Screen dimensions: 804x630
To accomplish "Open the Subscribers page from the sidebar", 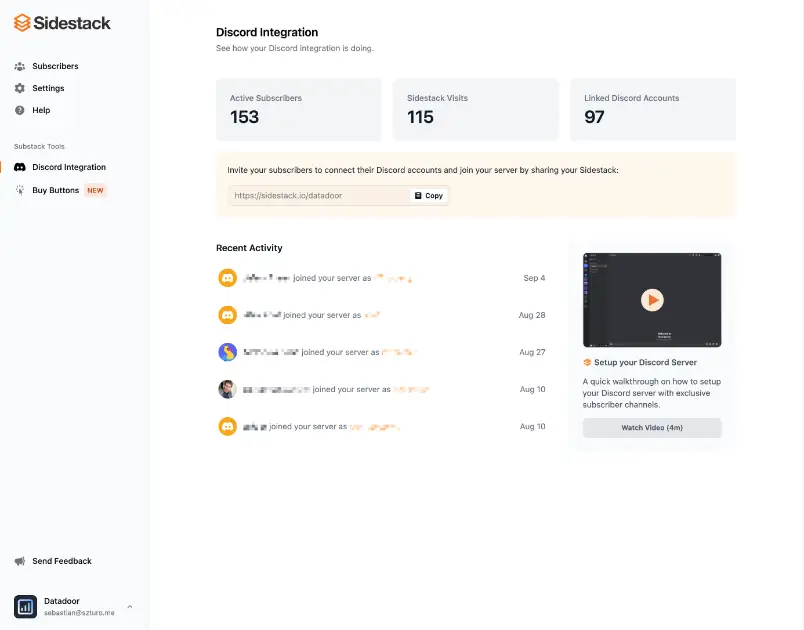I will click(52, 66).
